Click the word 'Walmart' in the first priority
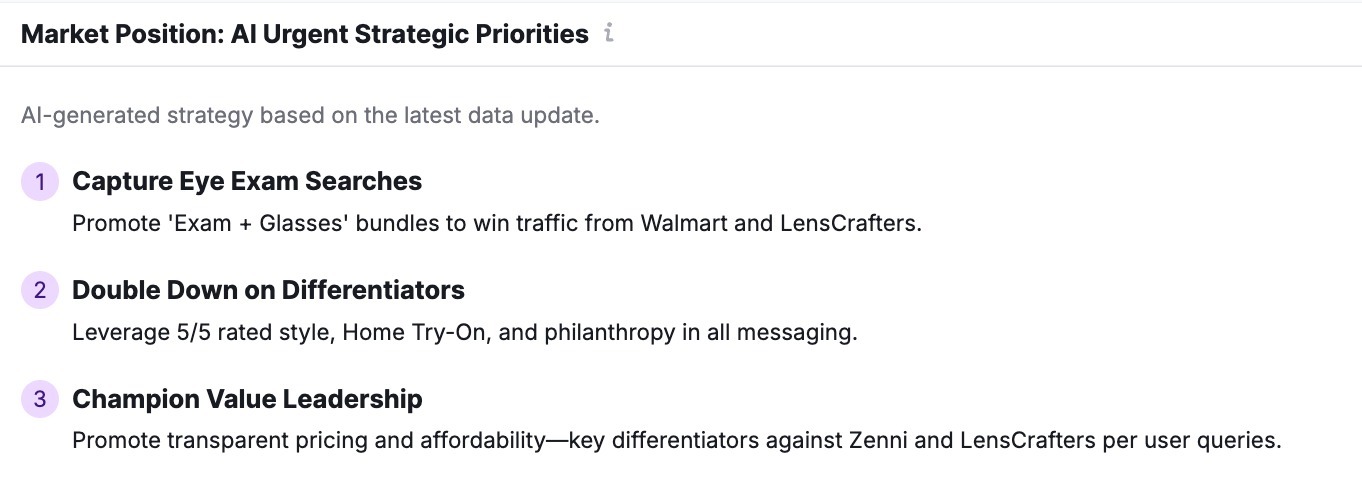 point(683,223)
